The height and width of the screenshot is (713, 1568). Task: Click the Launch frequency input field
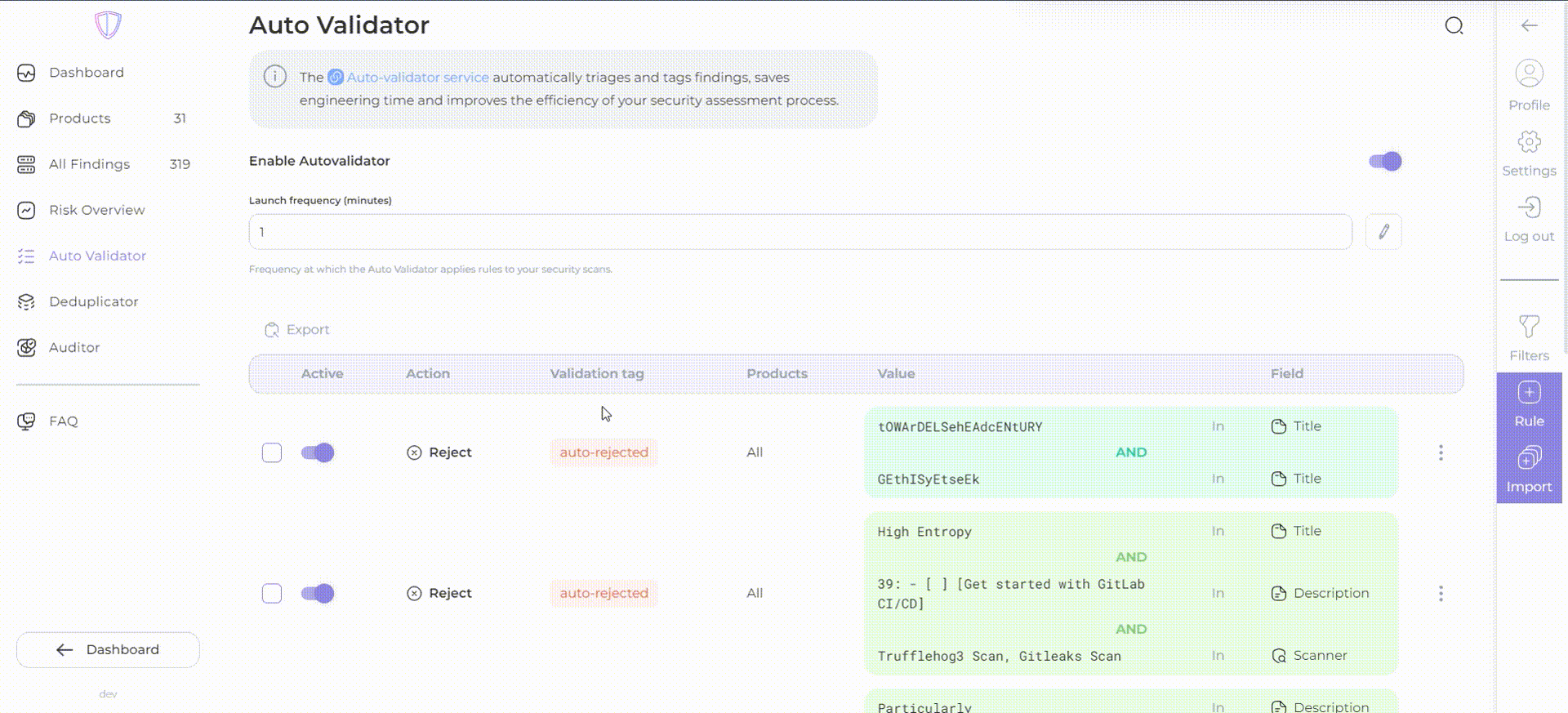click(x=800, y=232)
